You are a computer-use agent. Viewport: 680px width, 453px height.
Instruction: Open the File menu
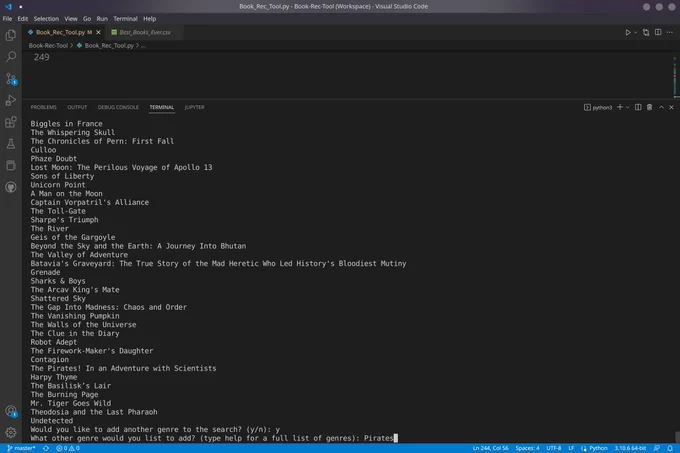[x=7, y=19]
